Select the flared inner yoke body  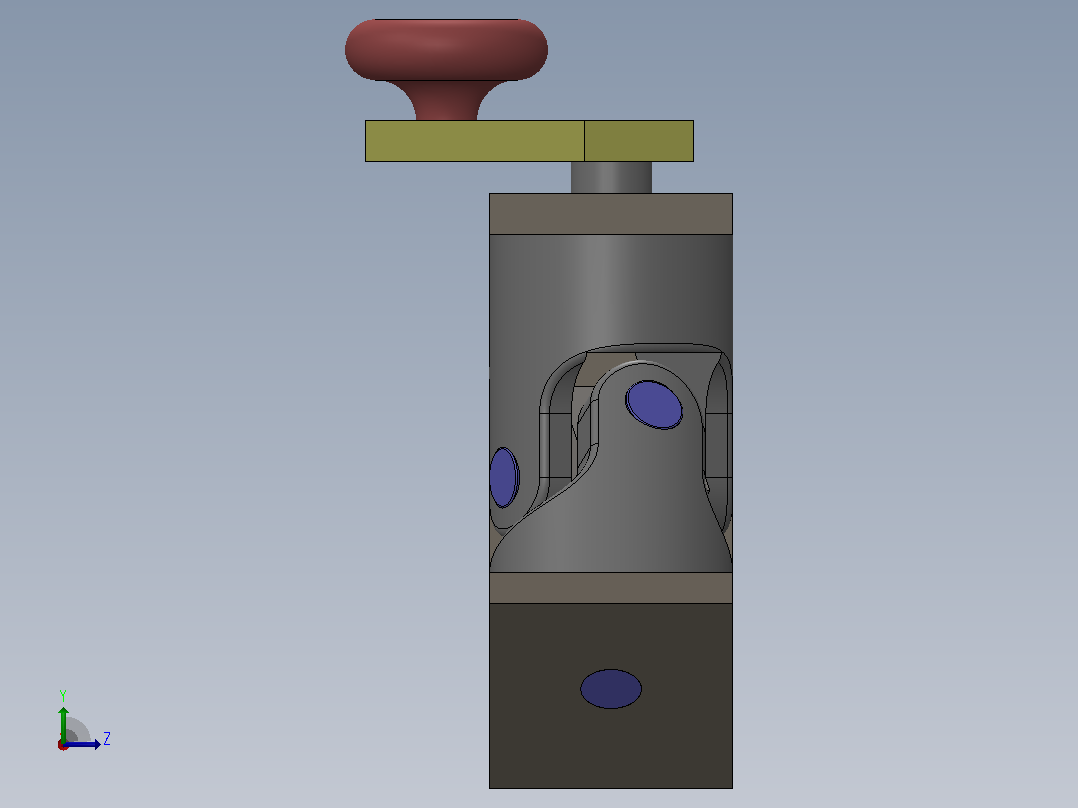[619, 509]
